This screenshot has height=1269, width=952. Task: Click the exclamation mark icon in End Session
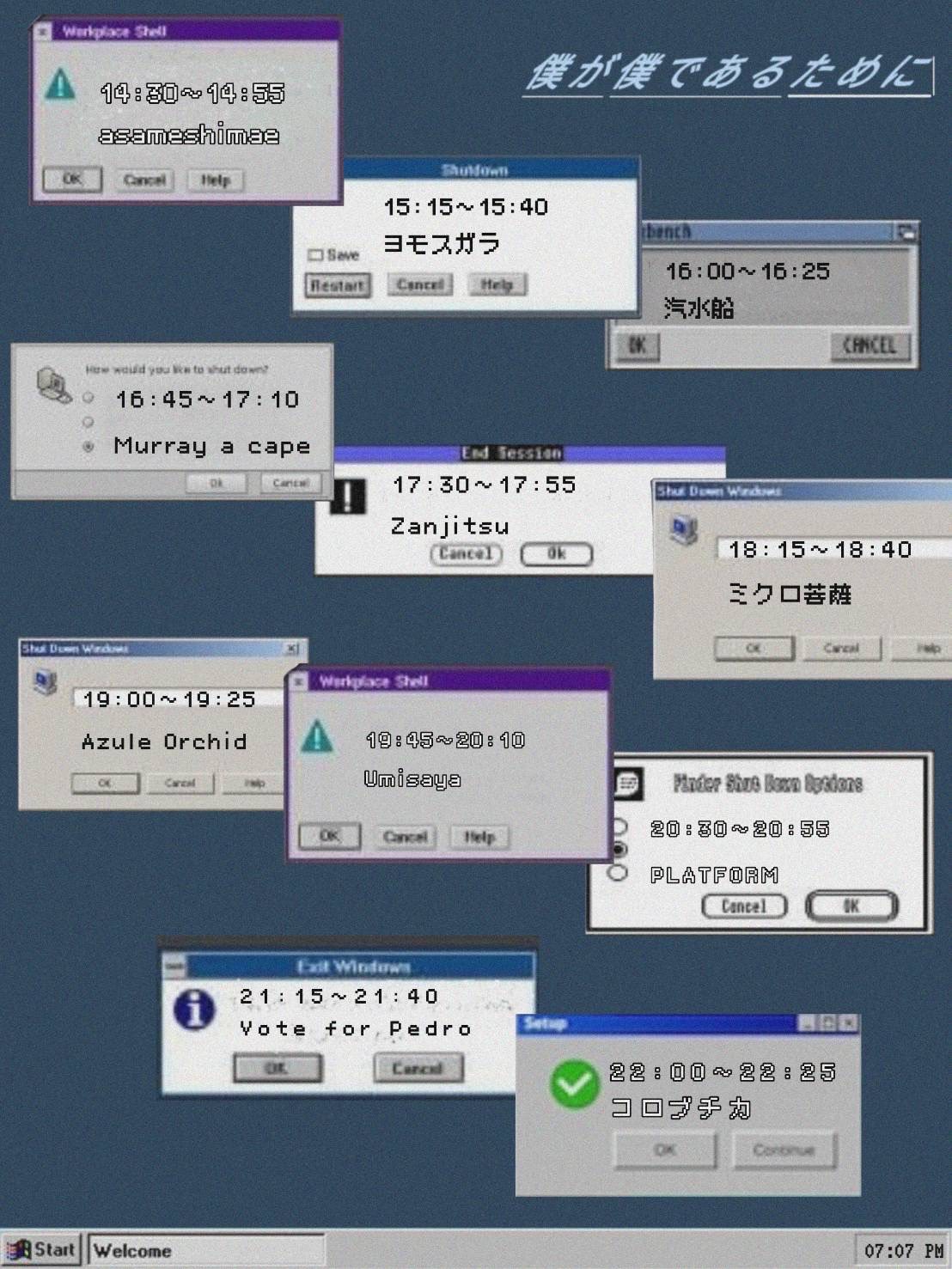click(x=348, y=497)
